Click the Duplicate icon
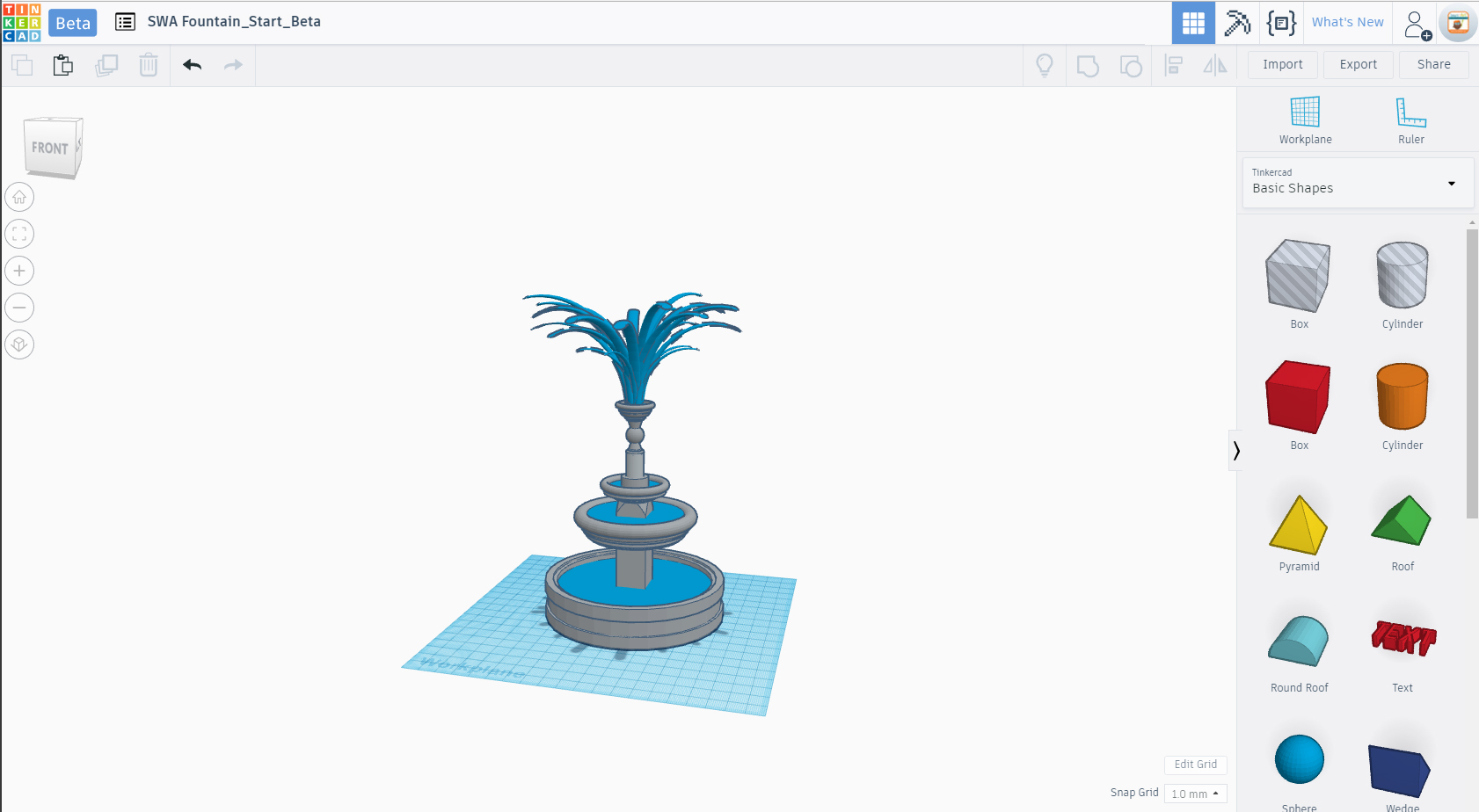Viewport: 1479px width, 812px height. click(x=106, y=65)
